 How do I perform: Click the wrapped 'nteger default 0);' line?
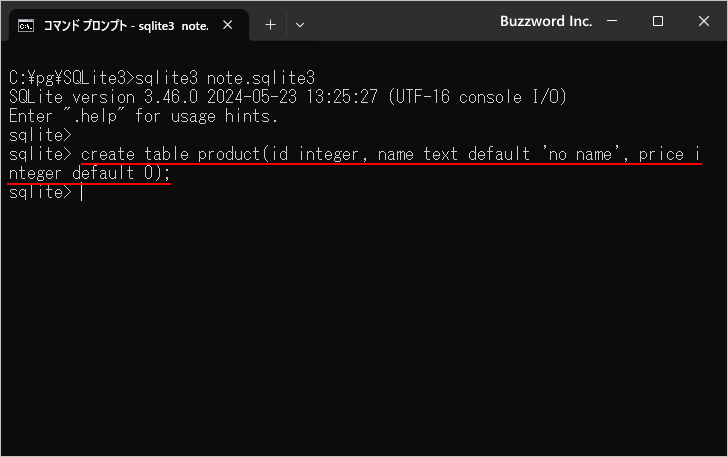[x=90, y=173]
